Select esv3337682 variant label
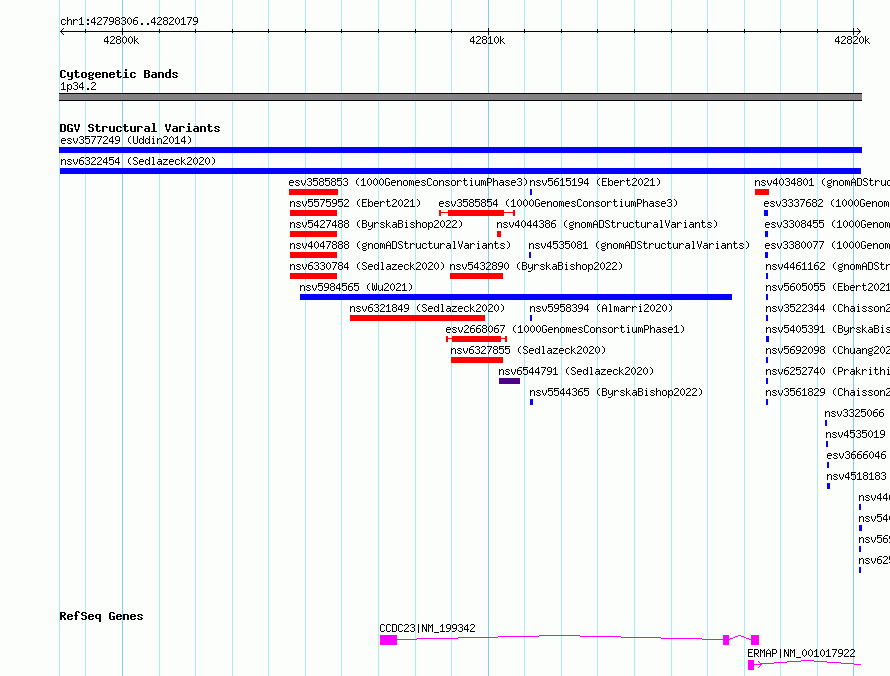The image size is (890, 676). 826,203
